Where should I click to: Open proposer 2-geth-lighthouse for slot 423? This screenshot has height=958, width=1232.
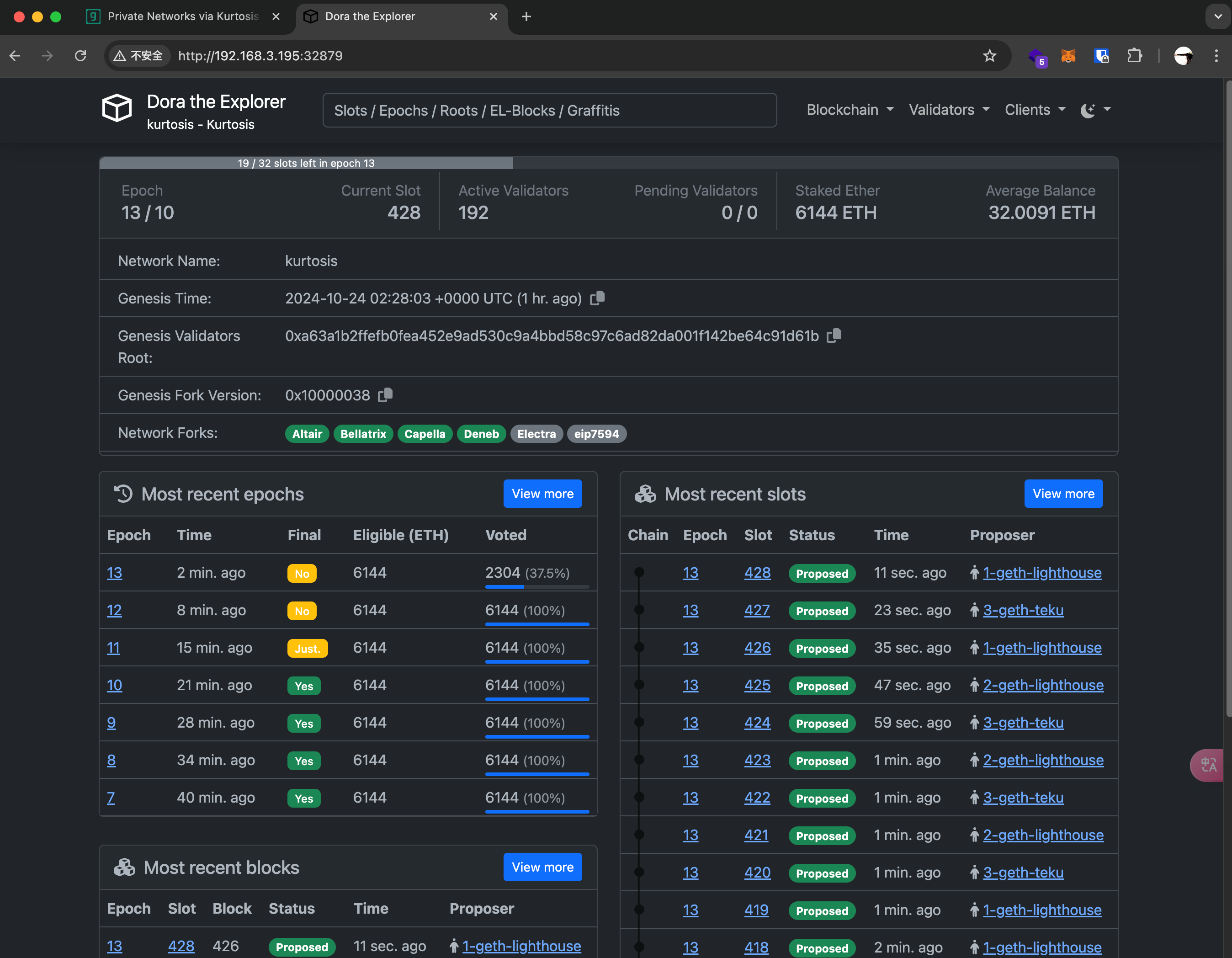[x=1044, y=761]
